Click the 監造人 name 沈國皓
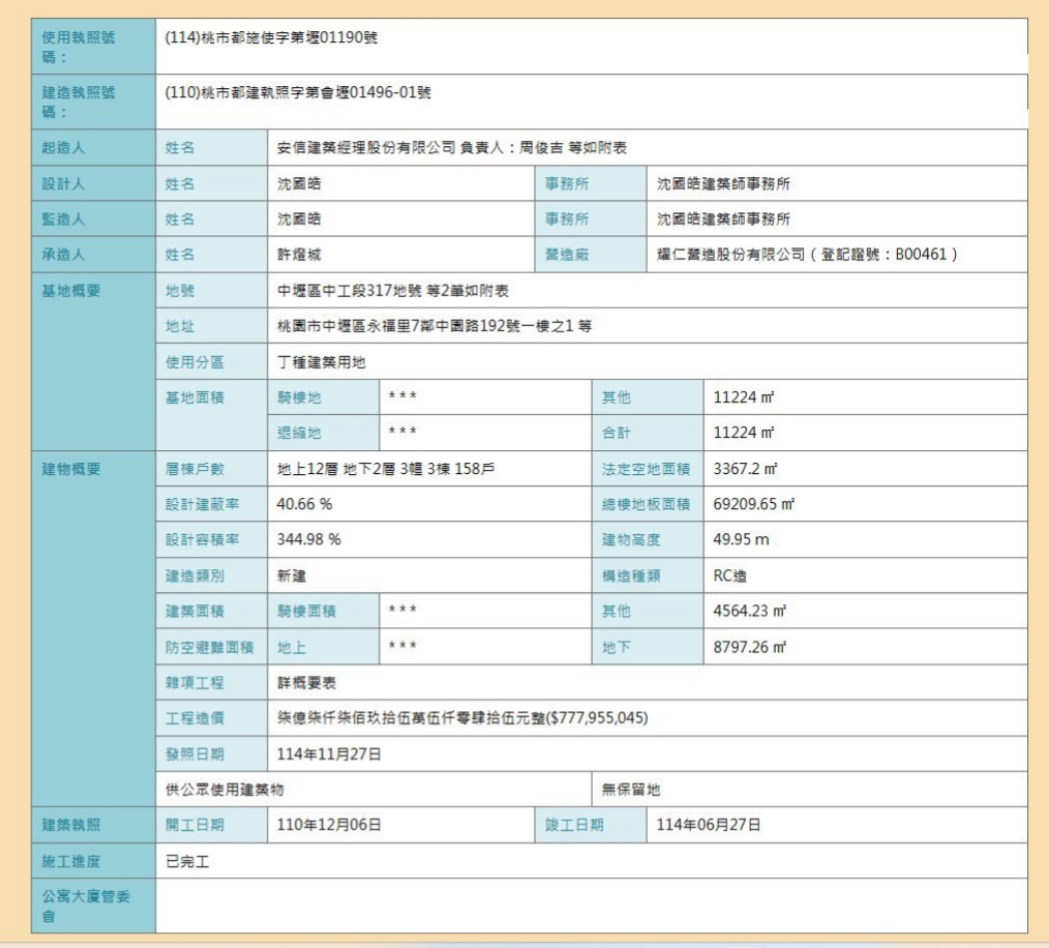 tap(300, 219)
